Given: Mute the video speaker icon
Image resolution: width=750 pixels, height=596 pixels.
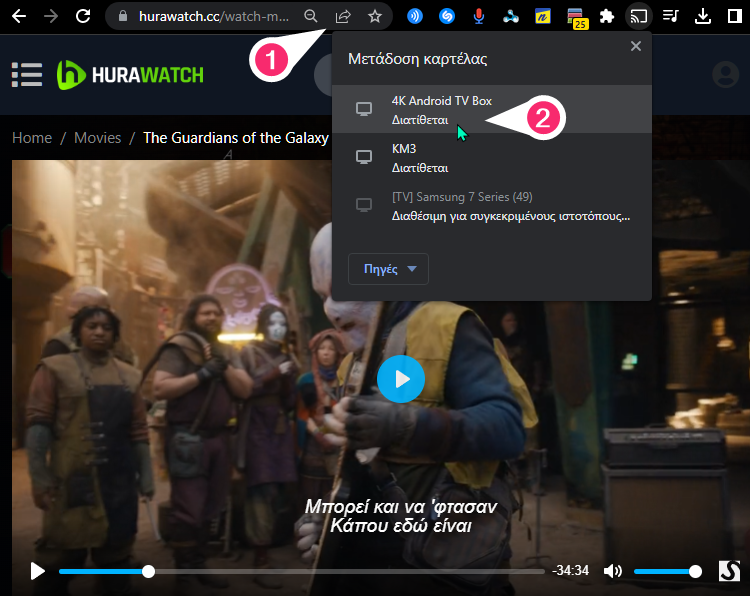Looking at the screenshot, I should click(613, 571).
